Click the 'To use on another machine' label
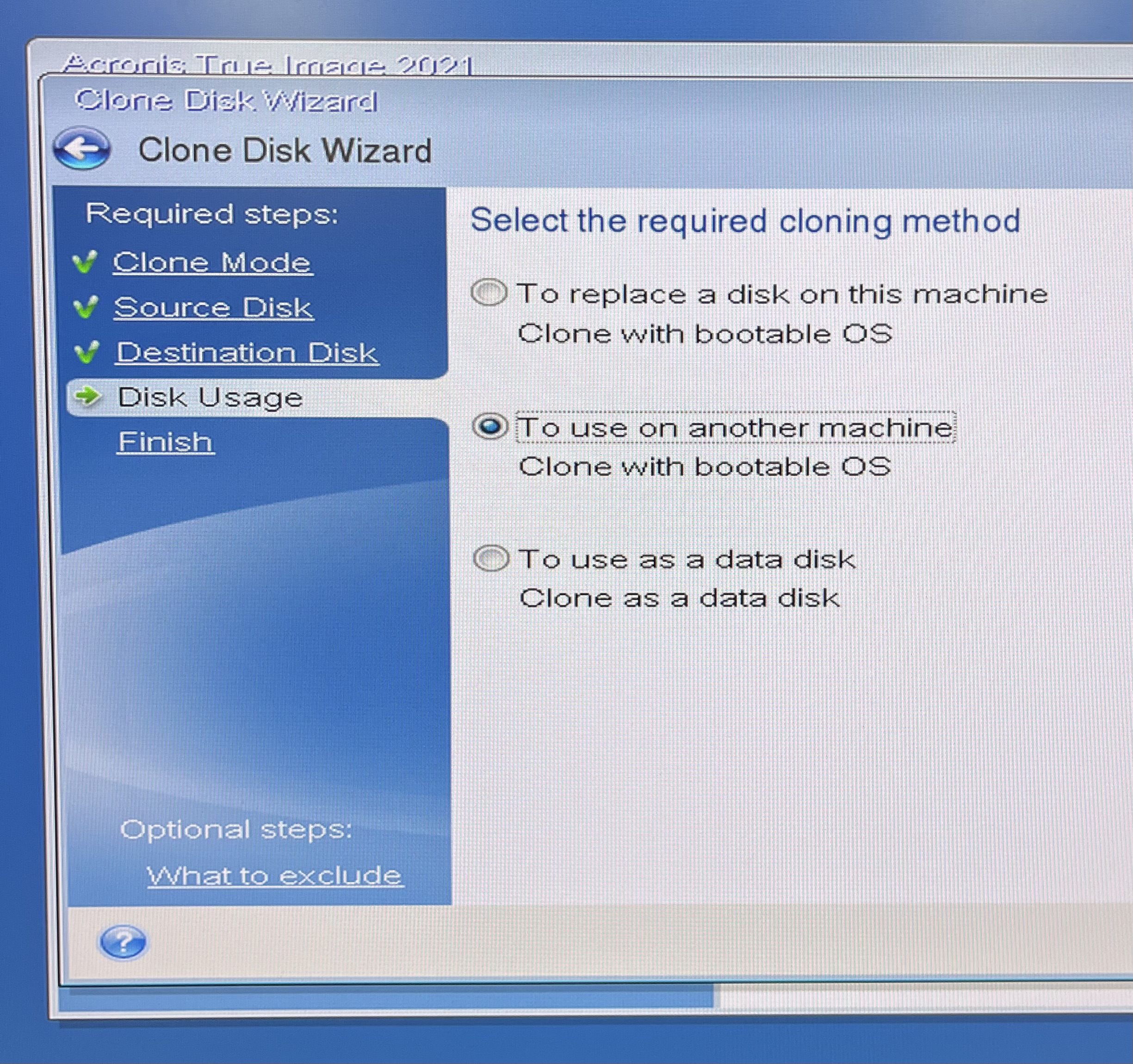The width and height of the screenshot is (1133, 1064). tap(735, 428)
